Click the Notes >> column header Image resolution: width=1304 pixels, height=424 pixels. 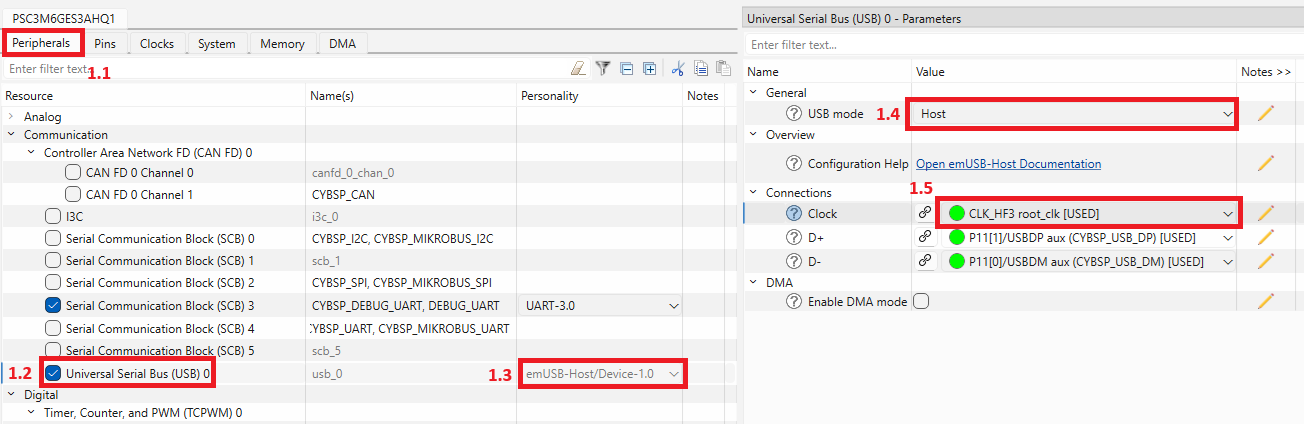tap(1266, 72)
